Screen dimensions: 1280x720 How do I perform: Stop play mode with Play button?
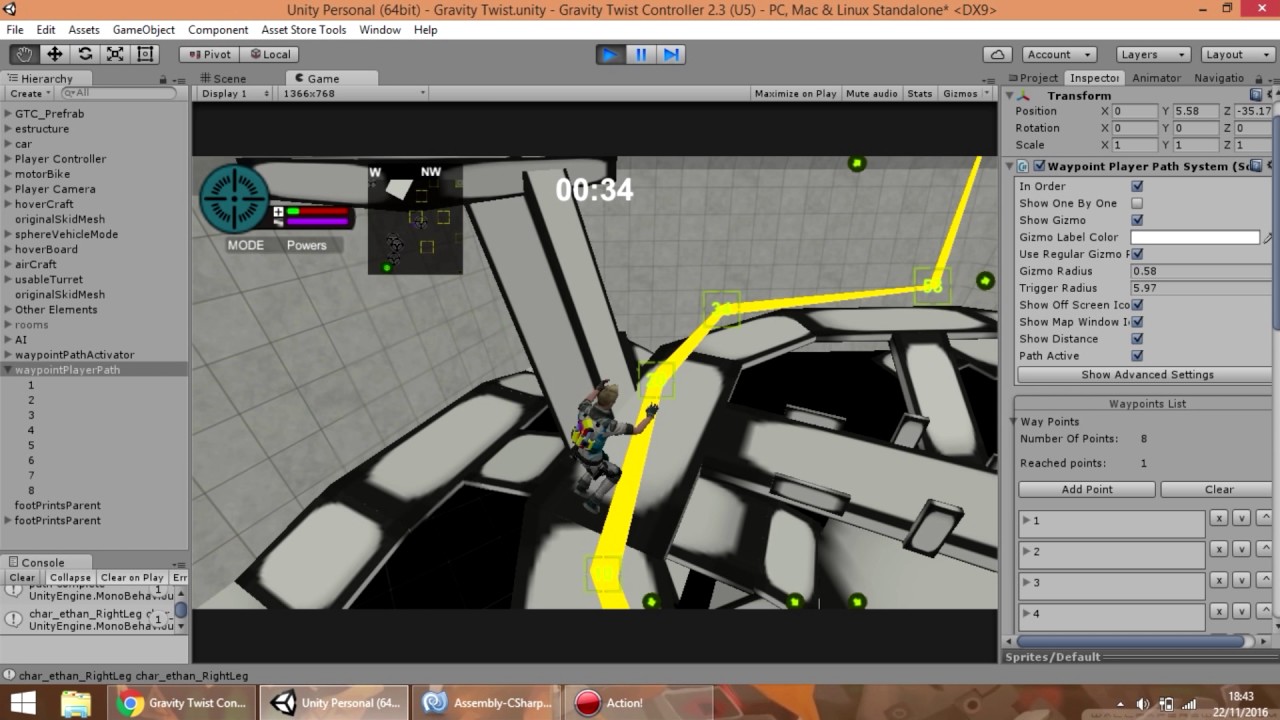click(610, 54)
